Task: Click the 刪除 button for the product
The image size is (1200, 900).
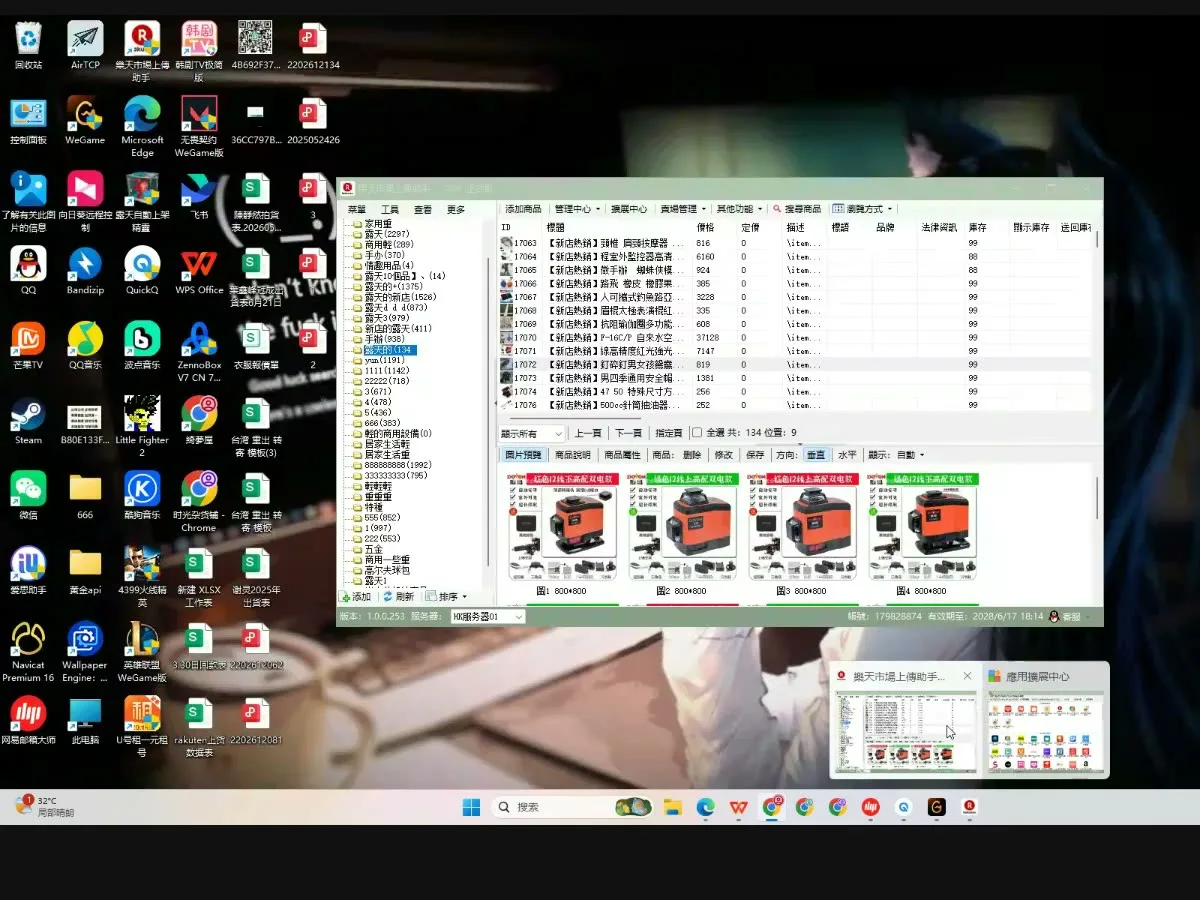Action: pyautogui.click(x=692, y=455)
